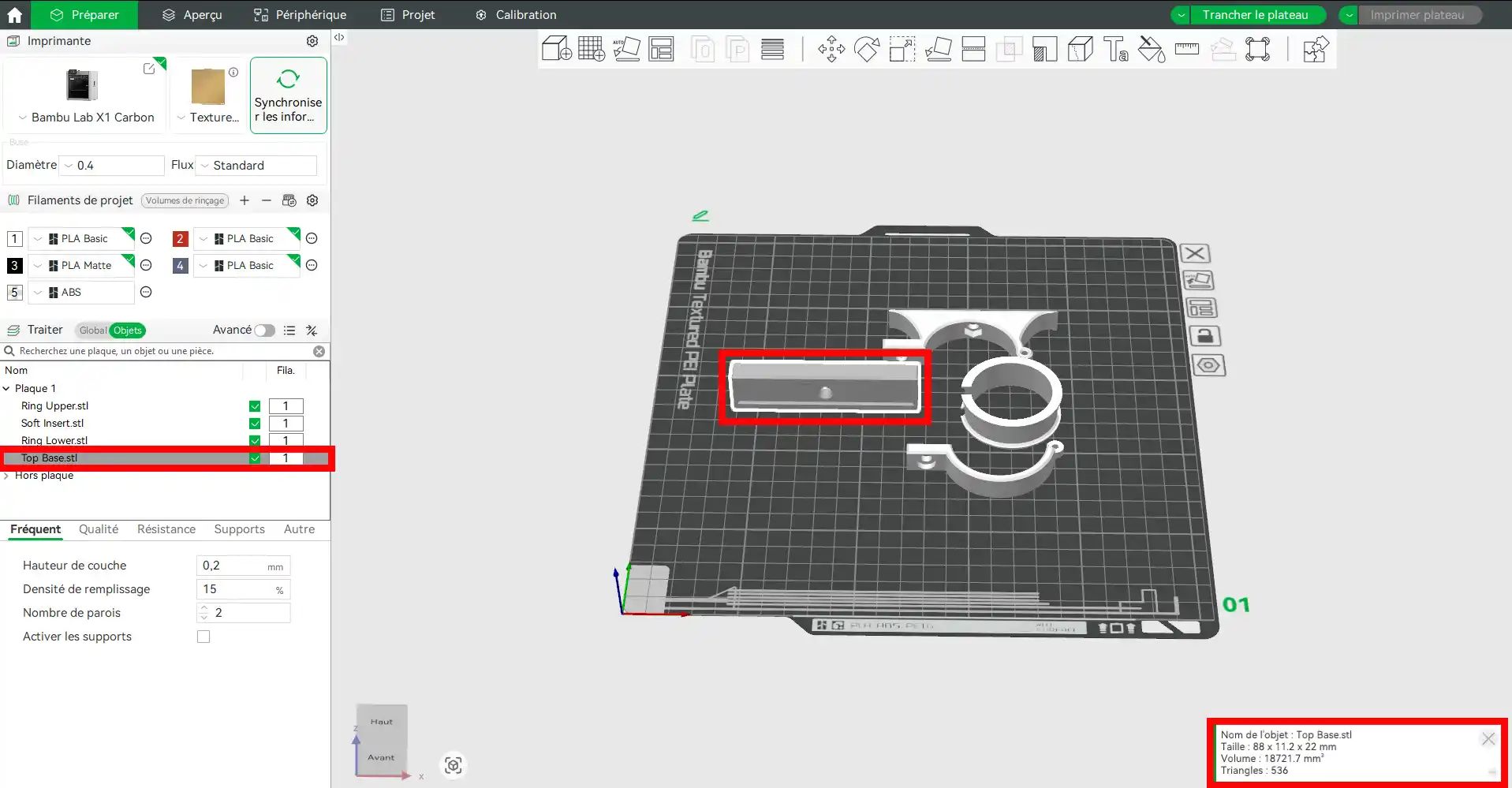Collapse the Plaque 1 tree node
The width and height of the screenshot is (1512, 788).
6,389
